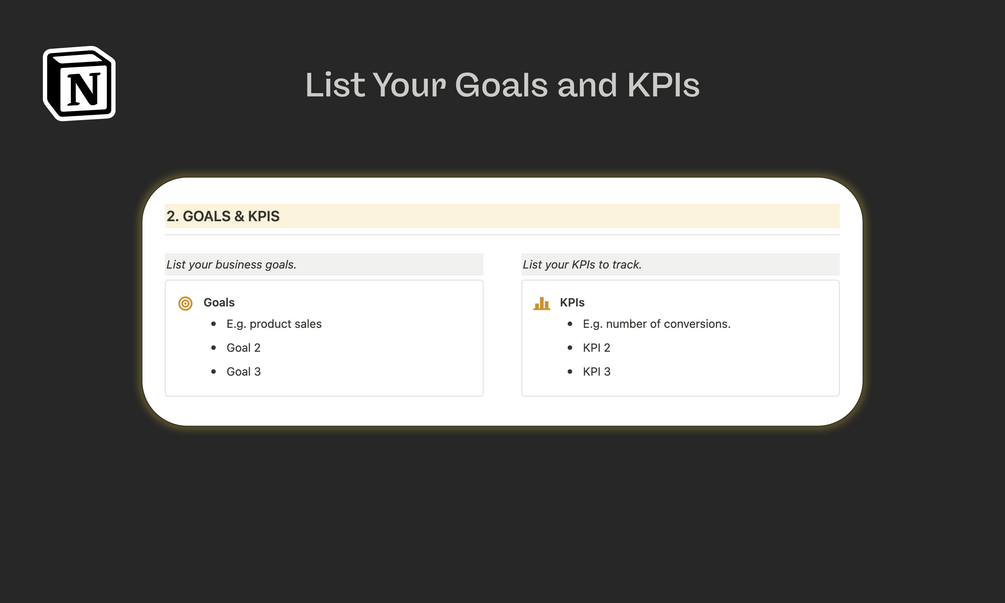Viewport: 1005px width, 603px height.
Task: Place cursor on the Goal 3 item
Action: [243, 372]
